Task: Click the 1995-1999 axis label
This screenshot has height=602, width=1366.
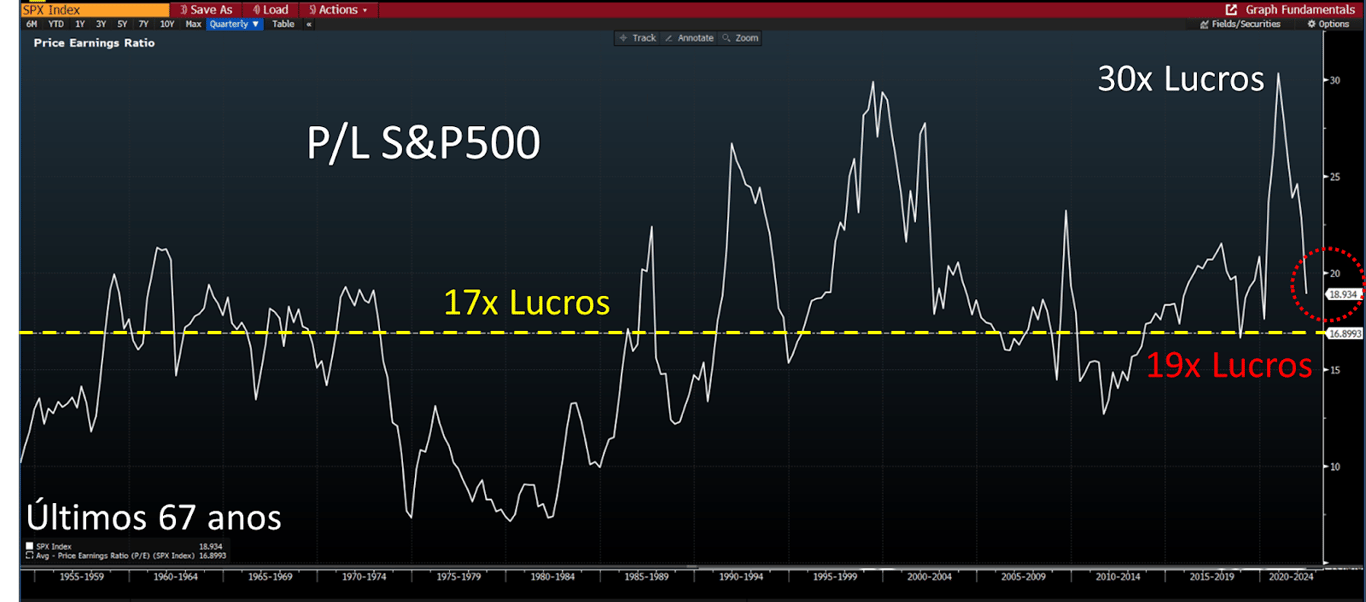Action: point(836,577)
